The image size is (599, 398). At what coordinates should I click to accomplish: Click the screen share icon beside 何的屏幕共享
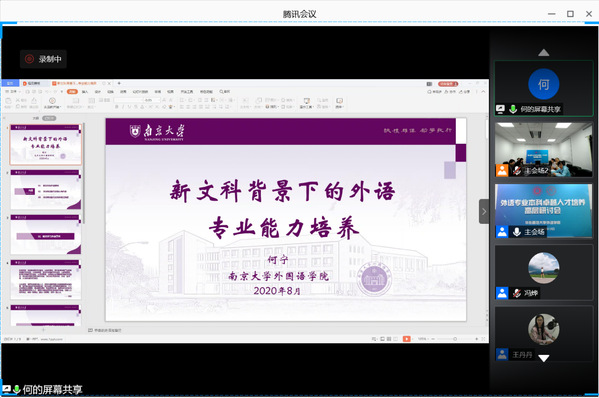pyautogui.click(x=500, y=109)
